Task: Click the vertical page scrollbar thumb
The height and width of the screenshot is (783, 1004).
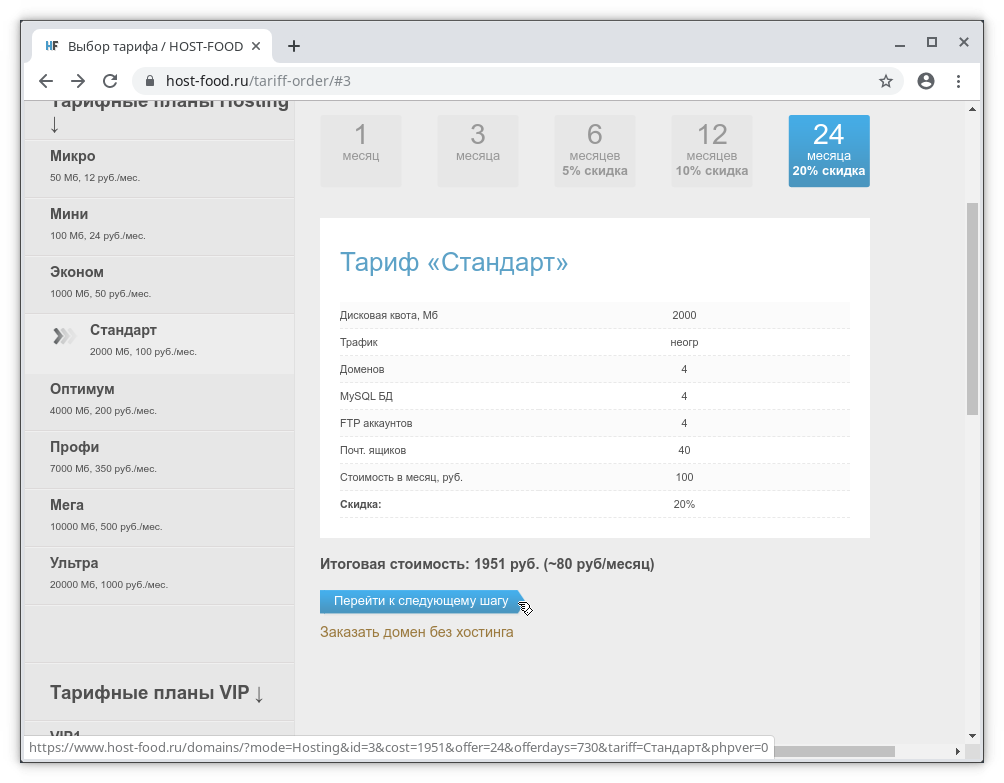Action: (x=972, y=308)
